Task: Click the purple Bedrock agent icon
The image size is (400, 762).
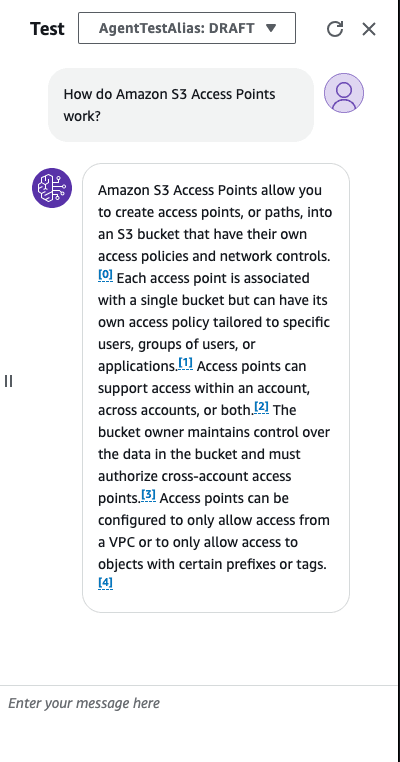Action: 52,188
